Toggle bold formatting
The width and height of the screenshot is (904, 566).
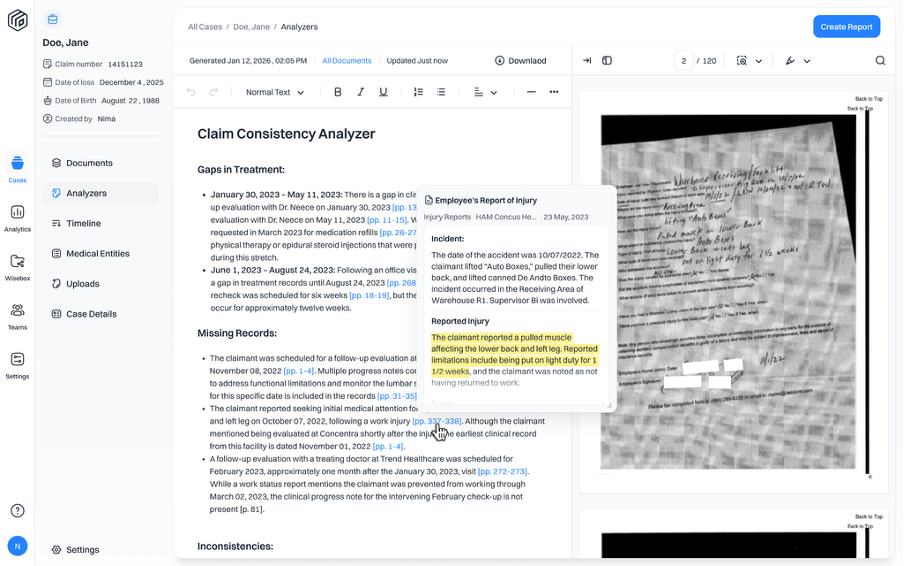(338, 92)
